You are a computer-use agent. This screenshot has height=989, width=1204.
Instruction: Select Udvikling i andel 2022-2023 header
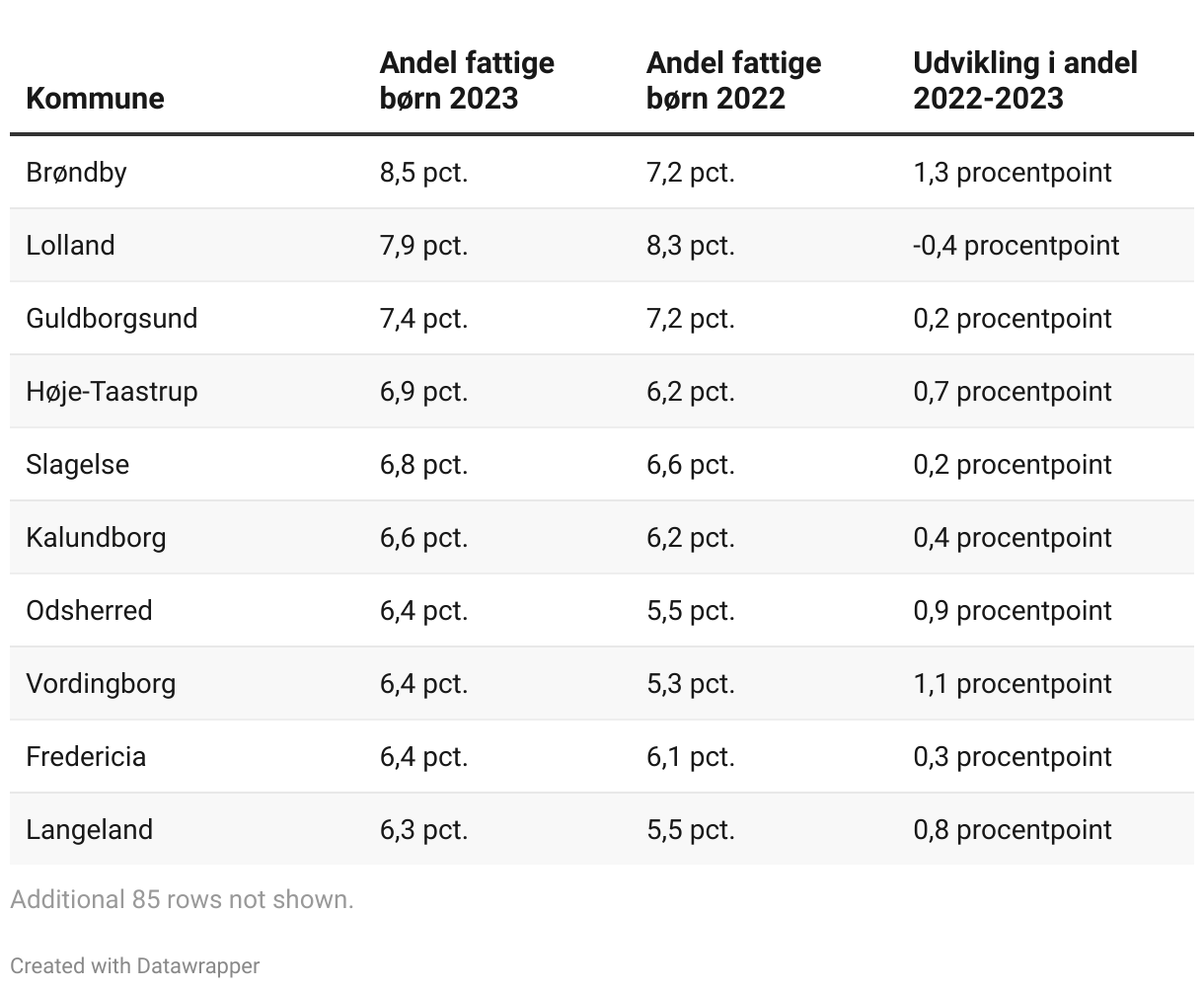click(1024, 80)
